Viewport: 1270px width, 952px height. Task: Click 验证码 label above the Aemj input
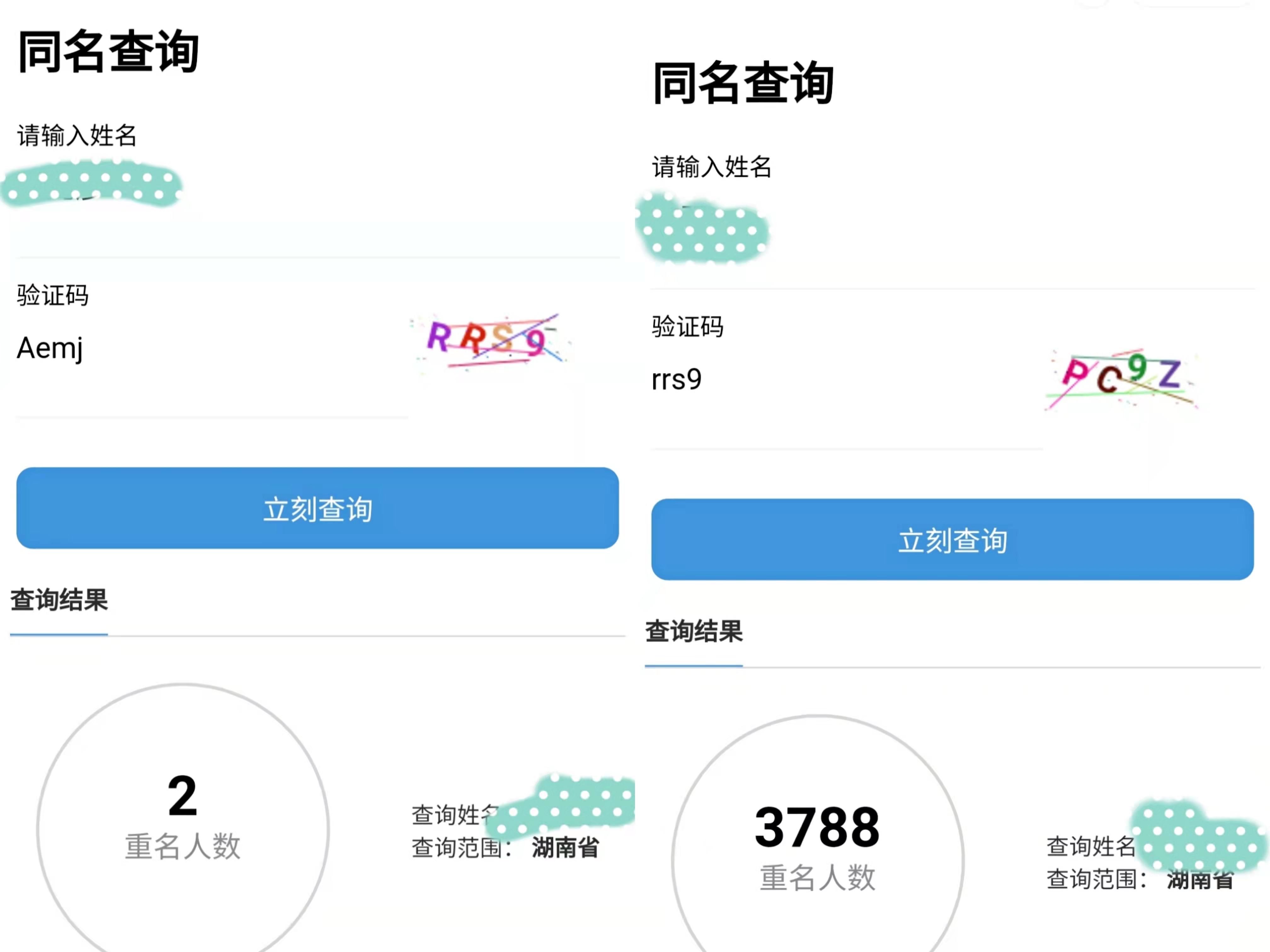point(53,296)
